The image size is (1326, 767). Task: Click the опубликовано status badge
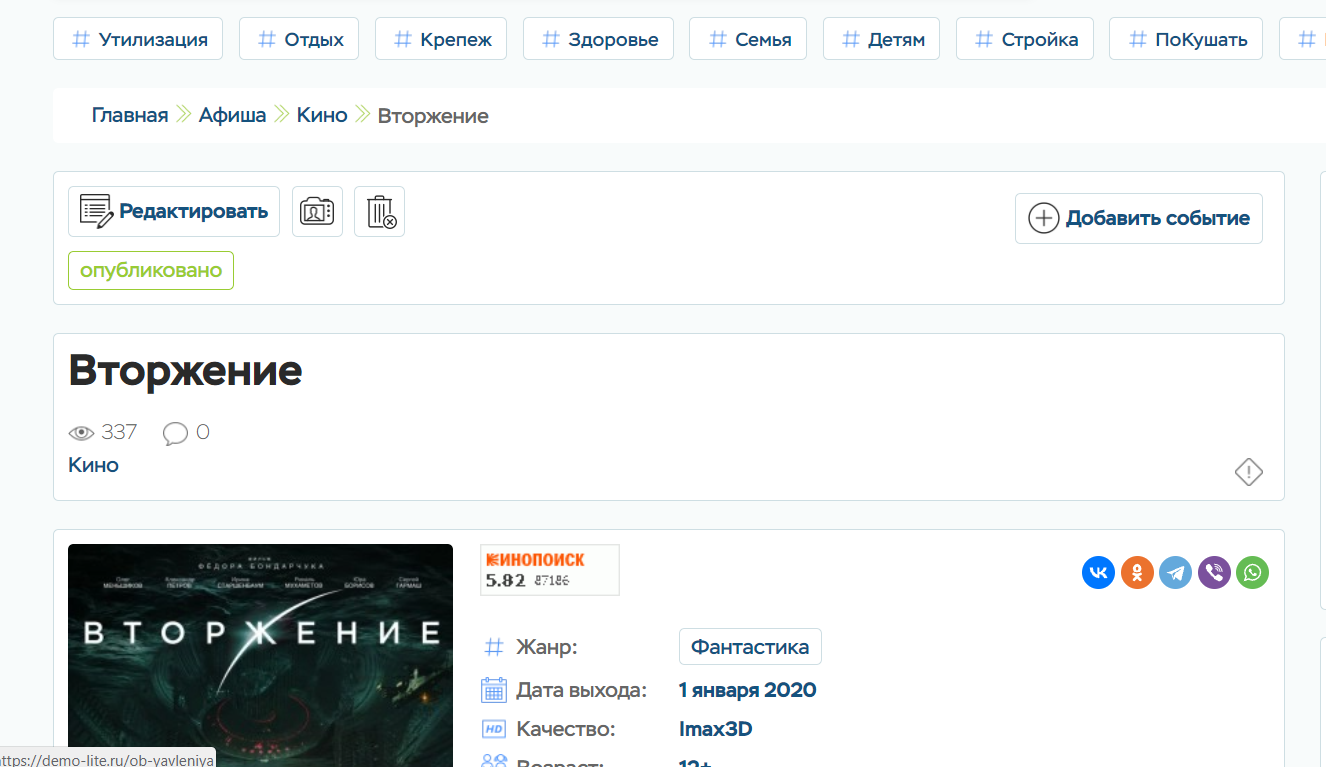151,271
